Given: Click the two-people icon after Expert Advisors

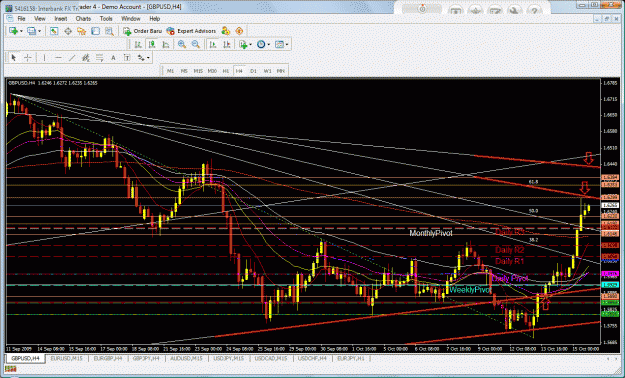Looking at the screenshot, I should 226,31.
